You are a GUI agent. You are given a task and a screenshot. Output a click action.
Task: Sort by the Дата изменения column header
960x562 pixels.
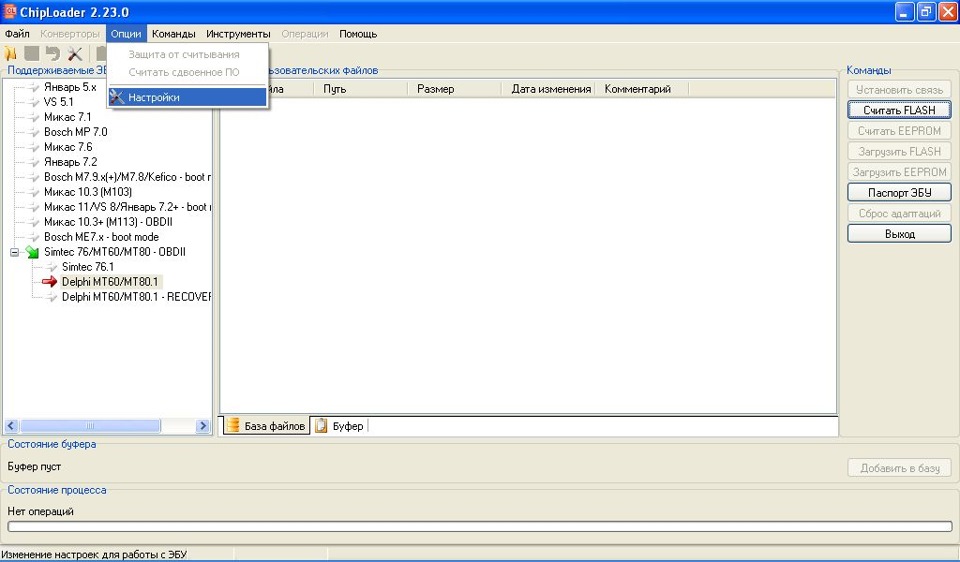pos(548,89)
